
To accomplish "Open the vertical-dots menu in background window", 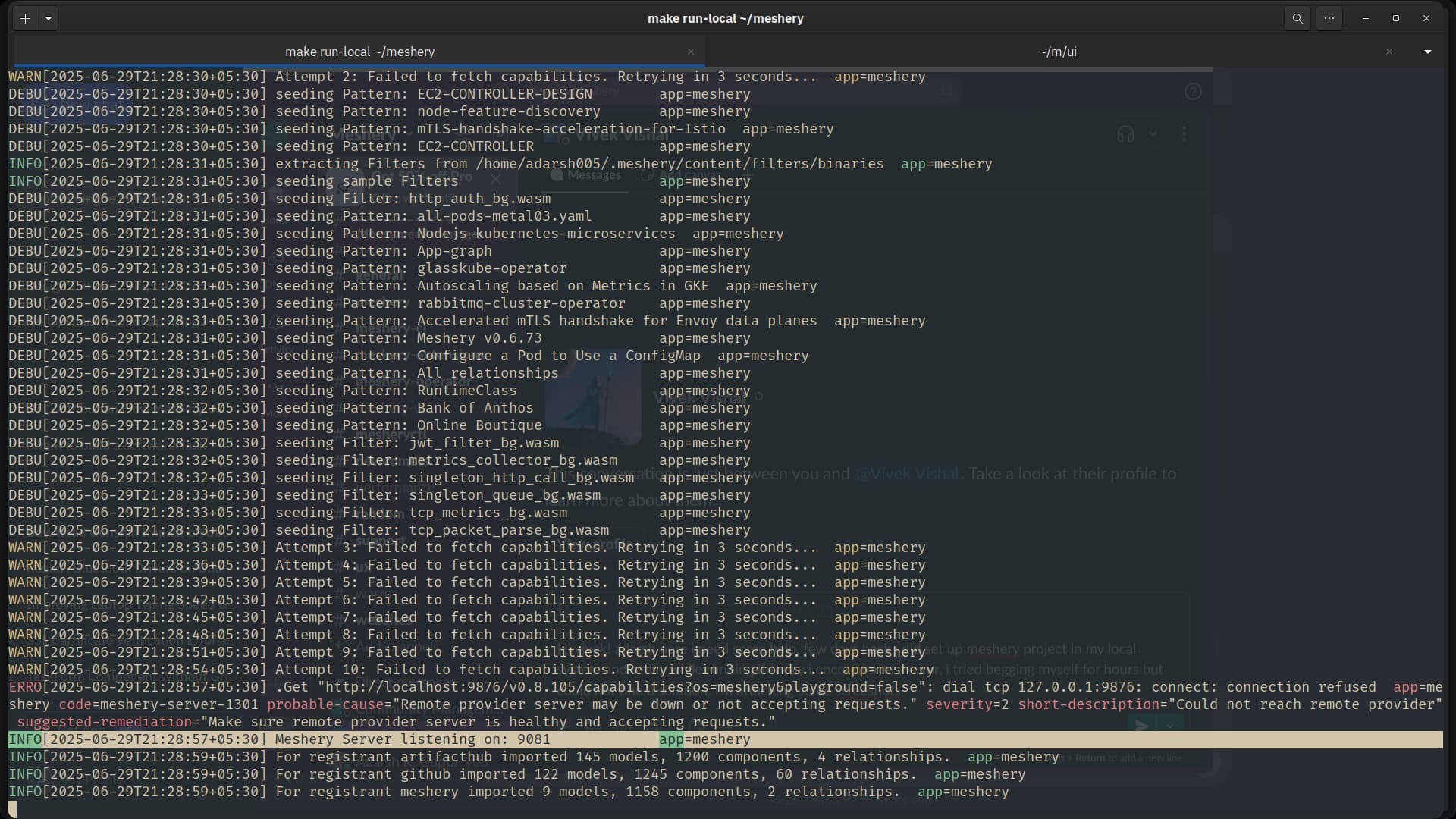I will (x=1184, y=134).
